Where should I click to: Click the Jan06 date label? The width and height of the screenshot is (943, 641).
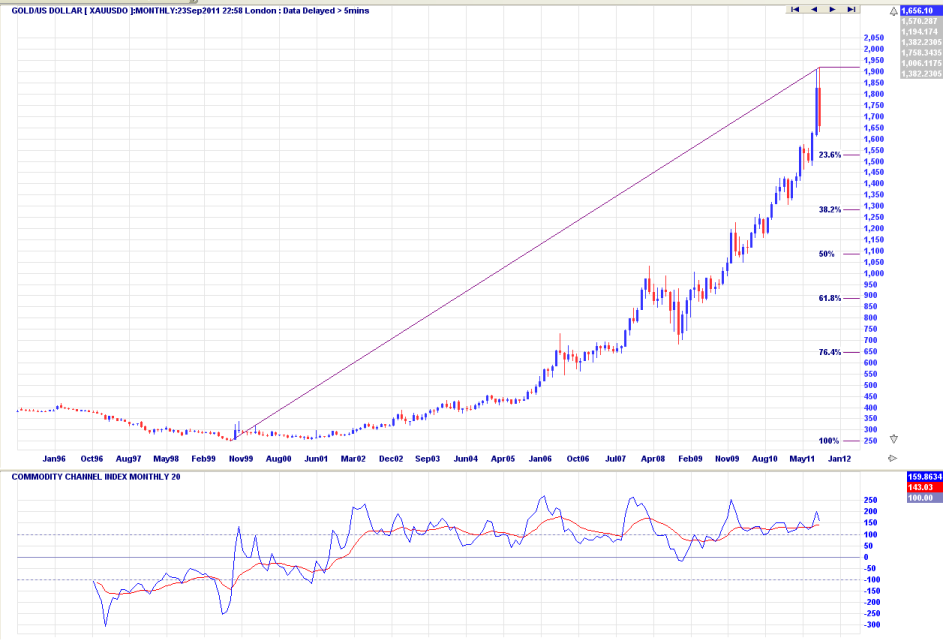[540, 459]
